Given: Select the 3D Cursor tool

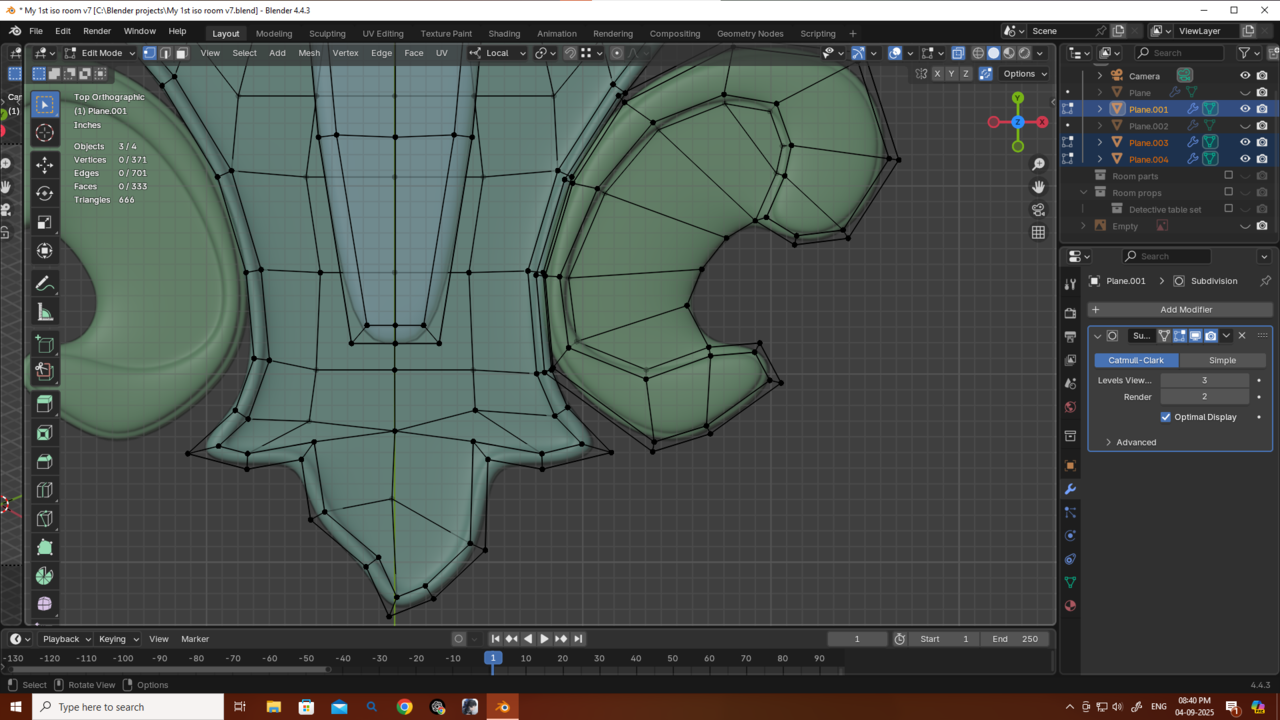Looking at the screenshot, I should tap(44, 134).
